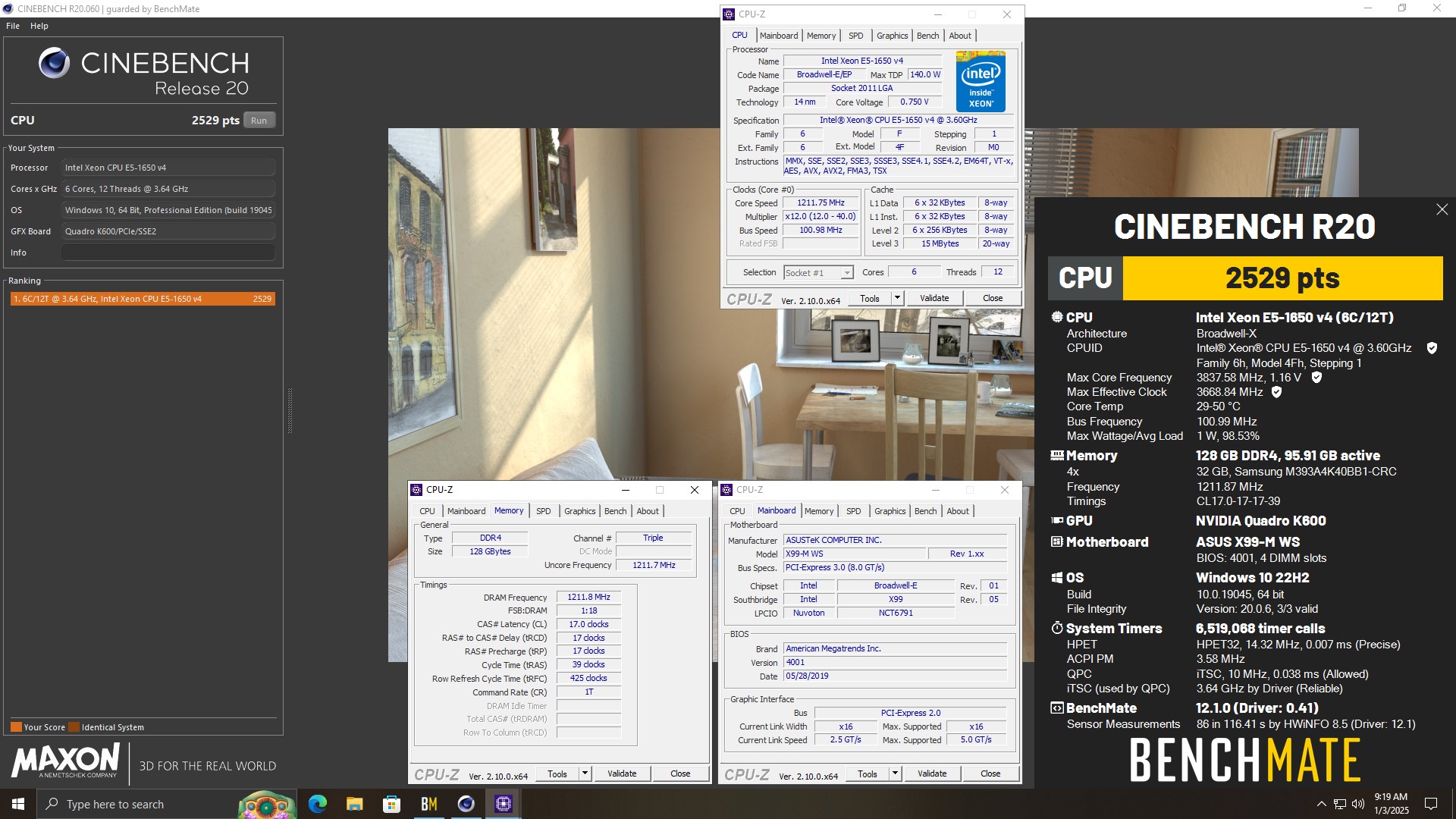The width and height of the screenshot is (1456, 819).
Task: Open Memory tab in Mainboard CPU-Z window
Action: pyautogui.click(x=819, y=511)
